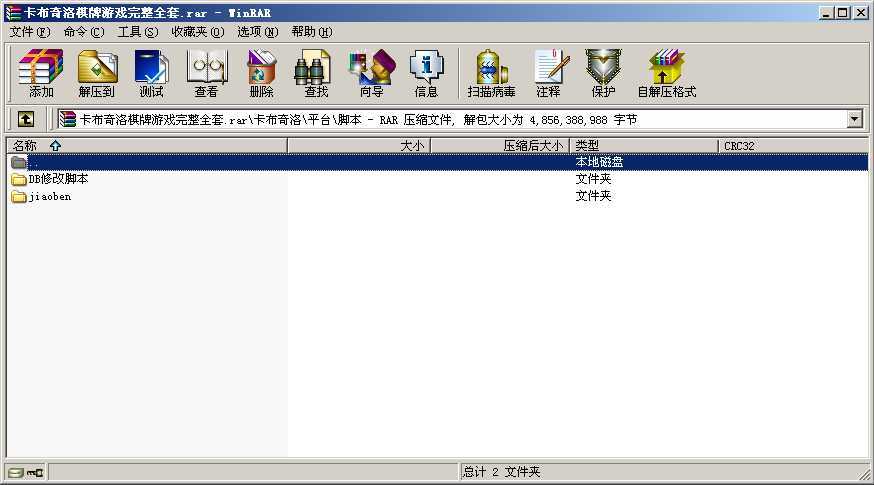The image size is (874, 485).
Task: Click the drive icon in status bar
Action: [16, 473]
